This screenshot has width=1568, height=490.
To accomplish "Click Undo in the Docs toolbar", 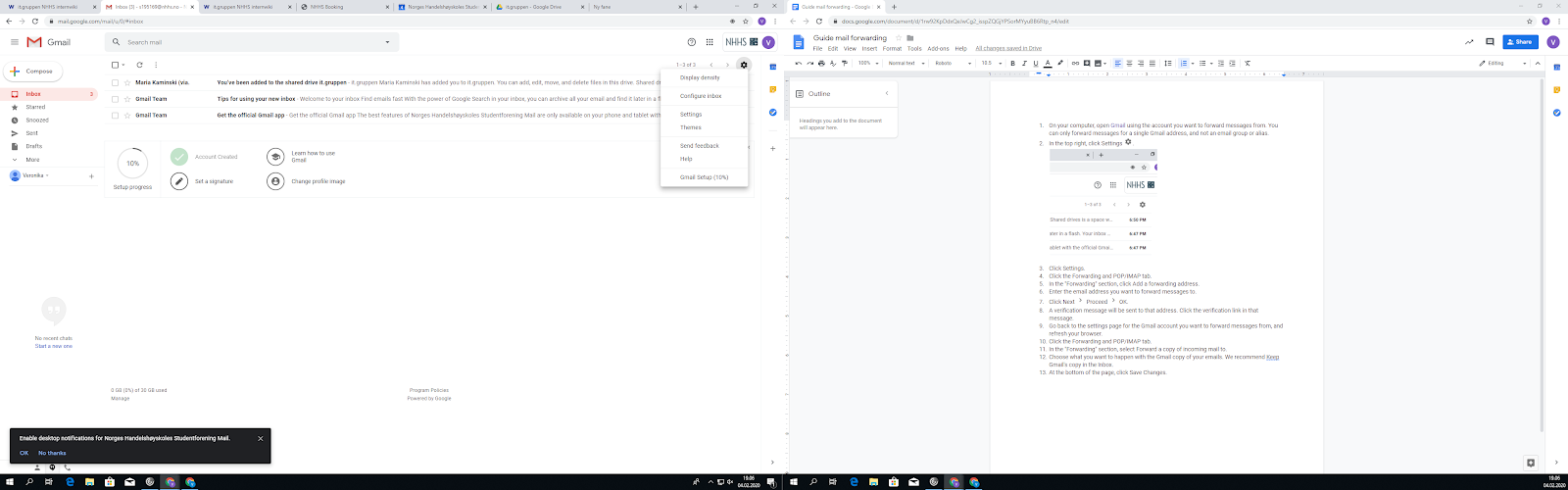I will coord(799,63).
